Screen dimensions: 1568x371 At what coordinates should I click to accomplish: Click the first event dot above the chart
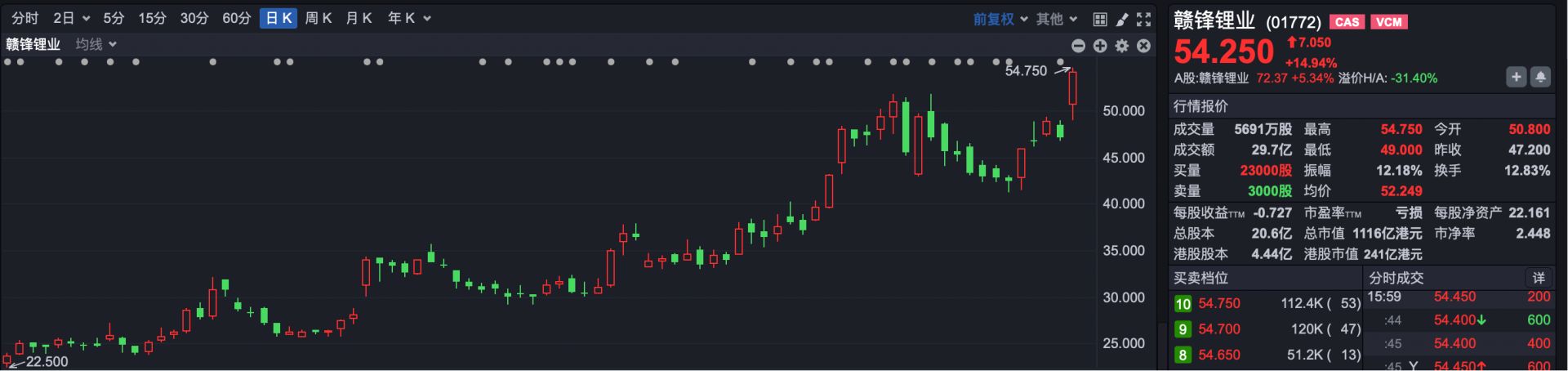click(7, 62)
